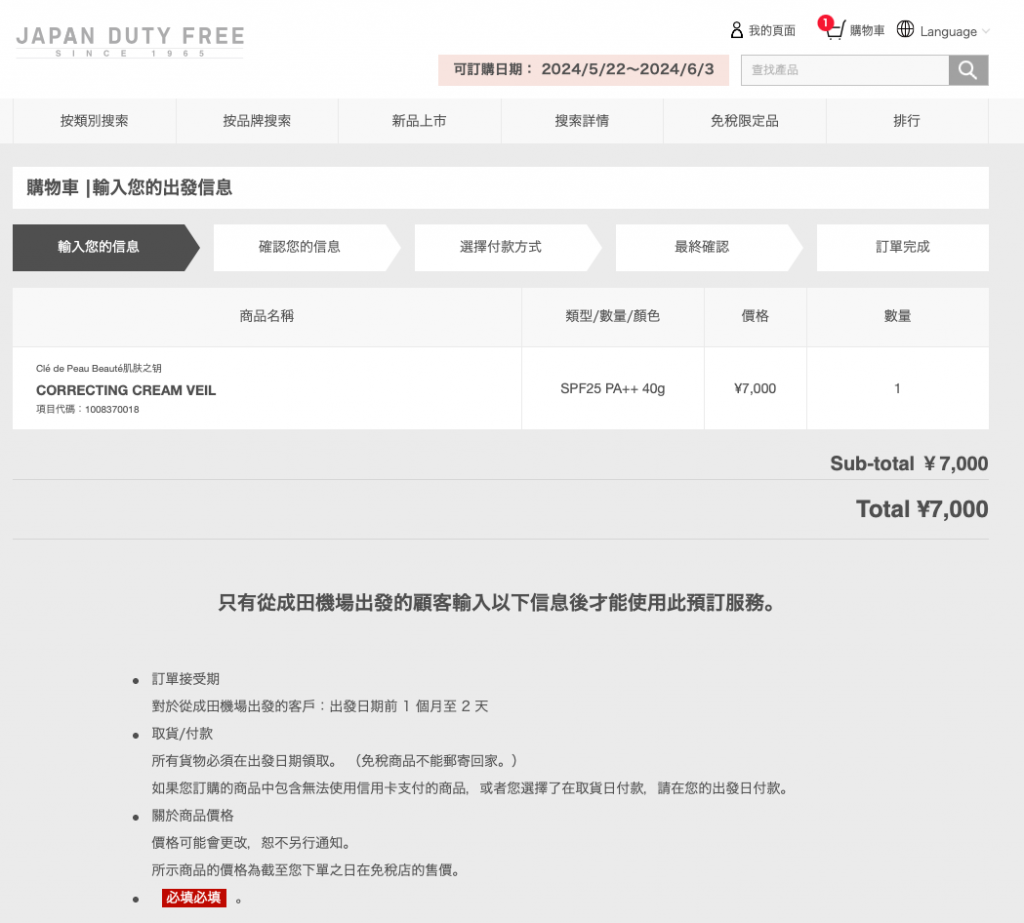Select the 確認您的信息 step
The height and width of the screenshot is (923, 1024).
[300, 247]
